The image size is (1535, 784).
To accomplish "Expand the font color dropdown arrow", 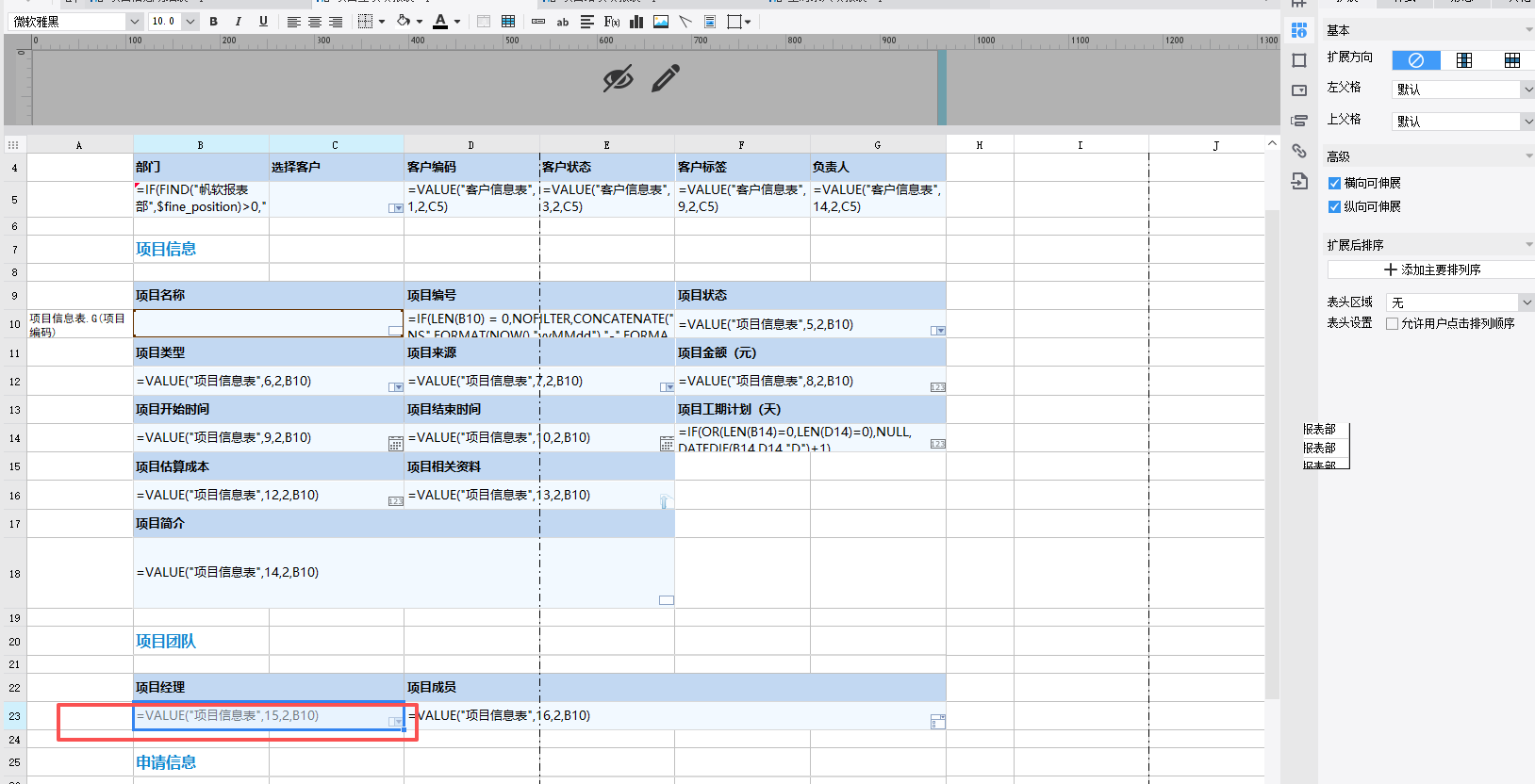I will pos(457,22).
